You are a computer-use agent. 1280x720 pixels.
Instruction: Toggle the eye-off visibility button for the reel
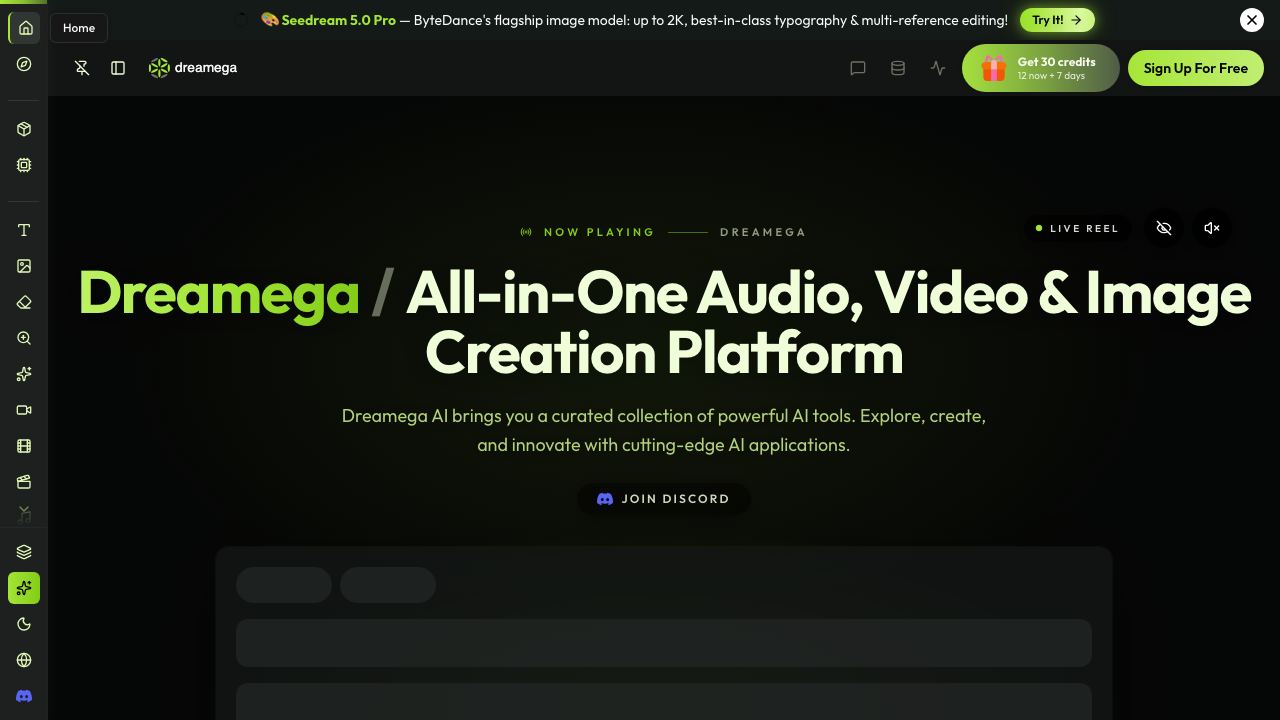click(x=1164, y=228)
